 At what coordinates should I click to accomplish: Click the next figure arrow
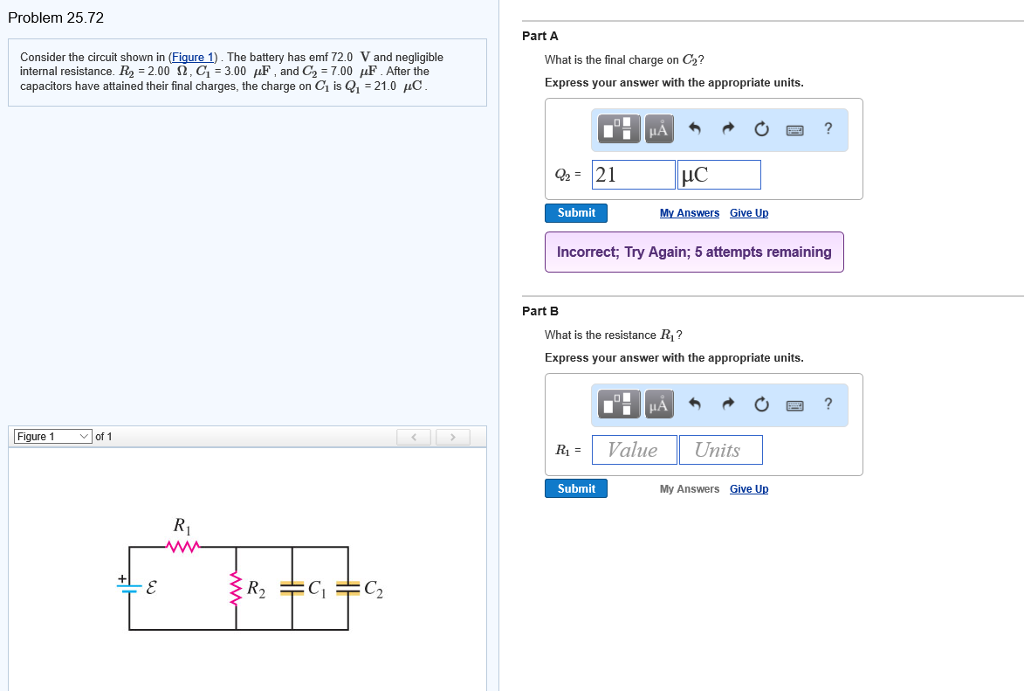tap(453, 436)
